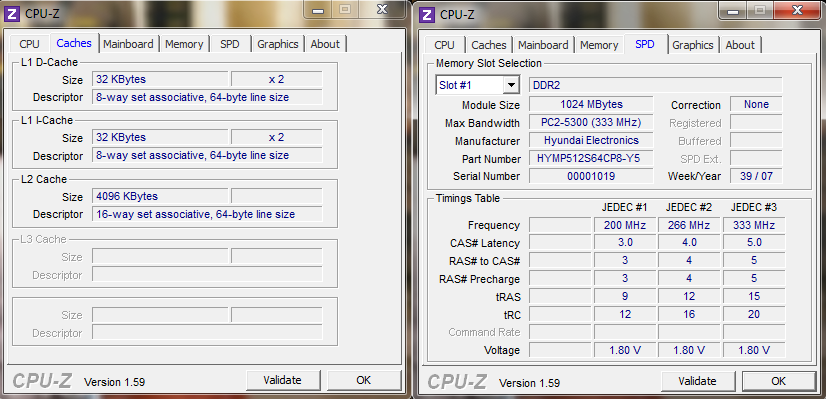This screenshot has height=399, width=826.
Task: Click the JEDEC #1 frequency 200 MHz
Action: pos(625,225)
